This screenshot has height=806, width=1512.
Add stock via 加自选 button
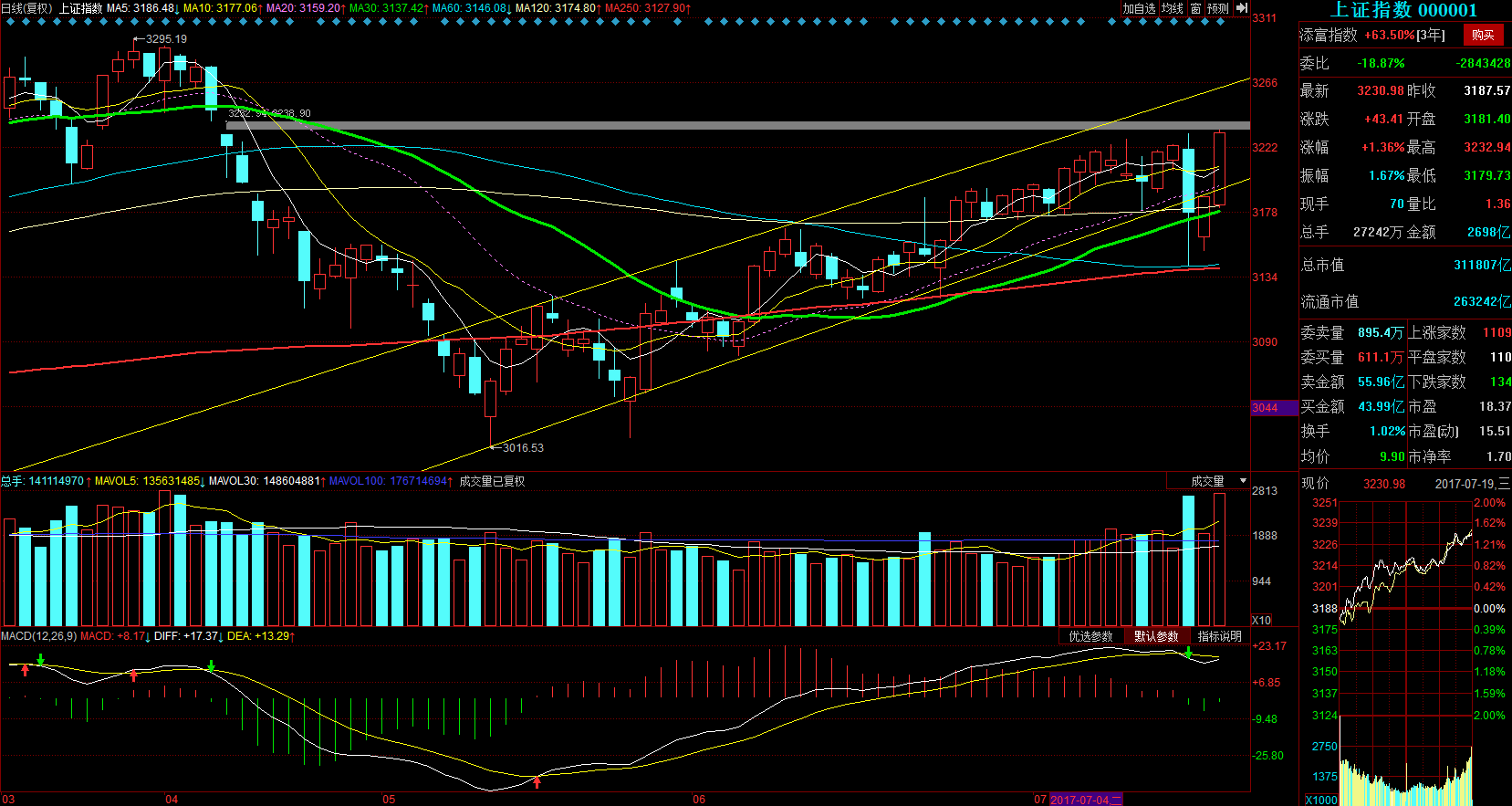click(1139, 8)
